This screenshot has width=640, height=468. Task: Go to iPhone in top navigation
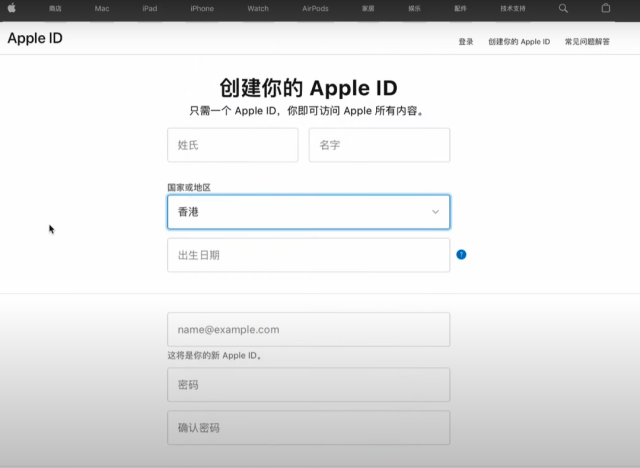[x=202, y=8]
